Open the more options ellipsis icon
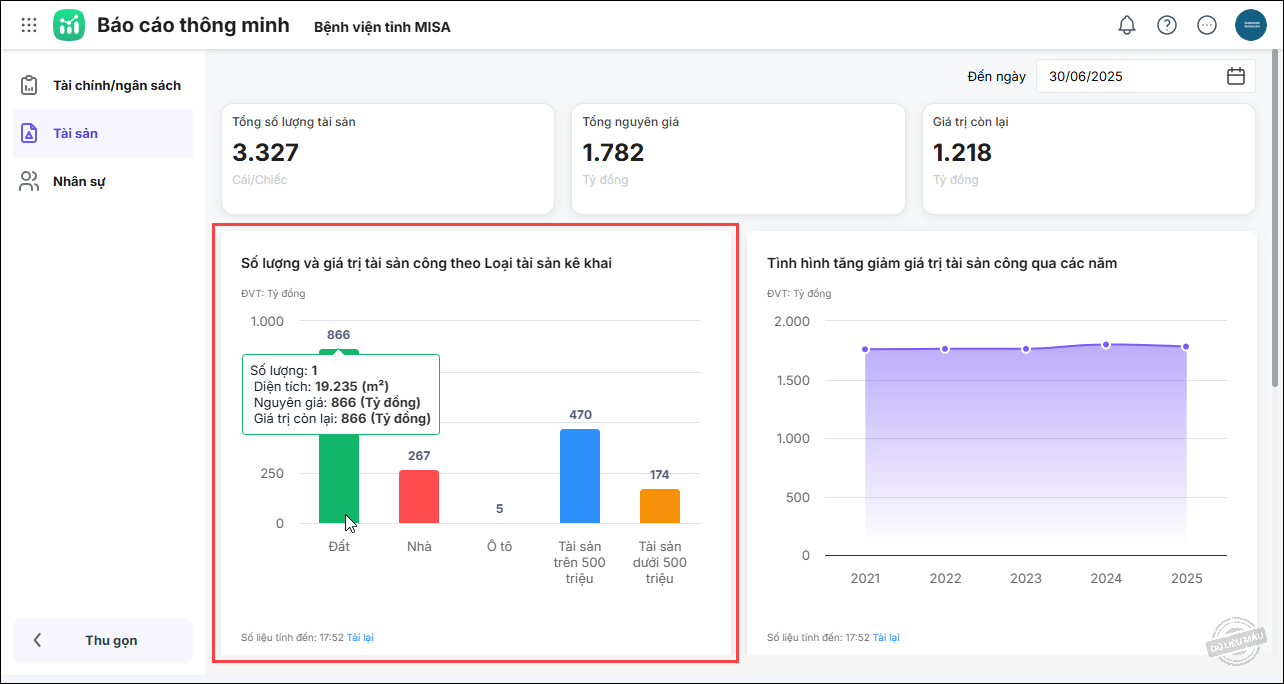Image resolution: width=1284 pixels, height=684 pixels. coord(1207,25)
